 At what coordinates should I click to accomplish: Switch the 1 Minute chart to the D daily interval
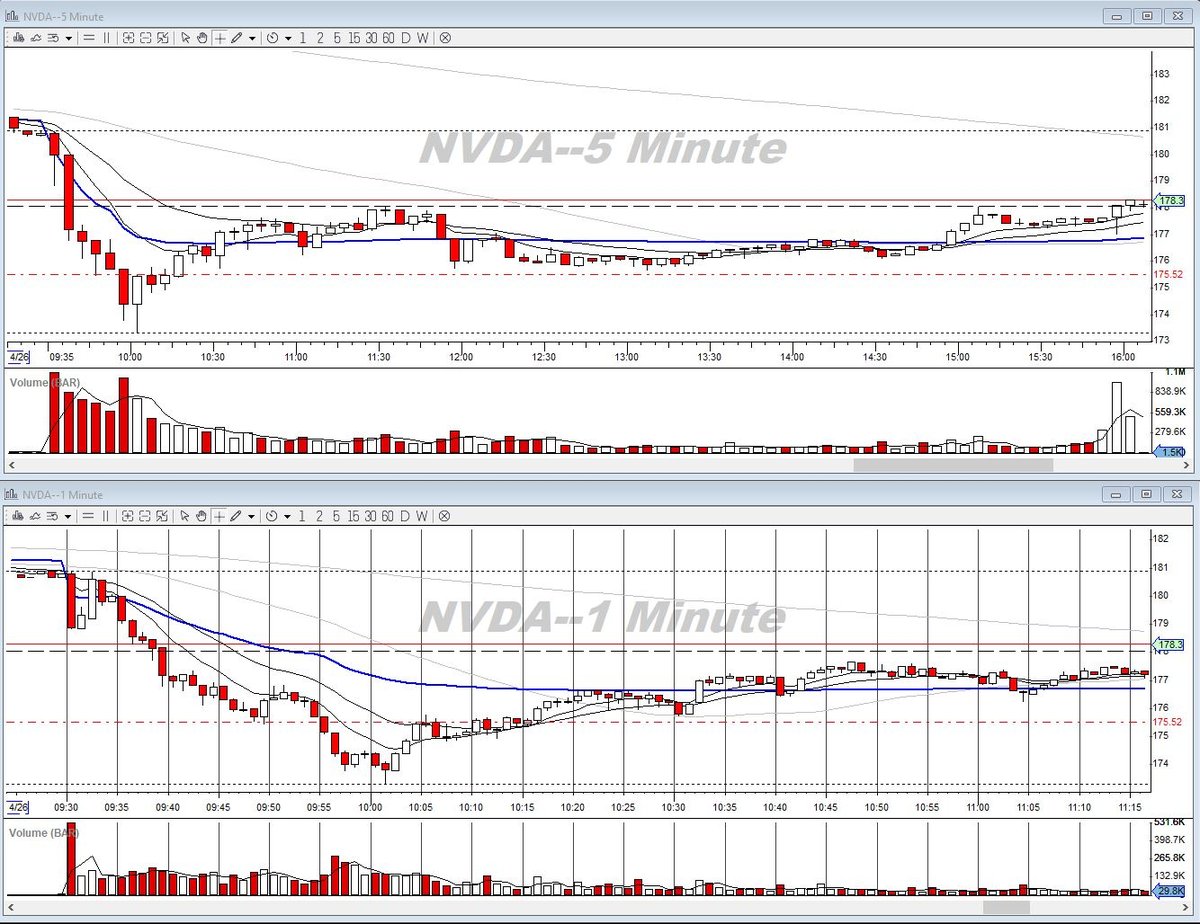coord(406,515)
